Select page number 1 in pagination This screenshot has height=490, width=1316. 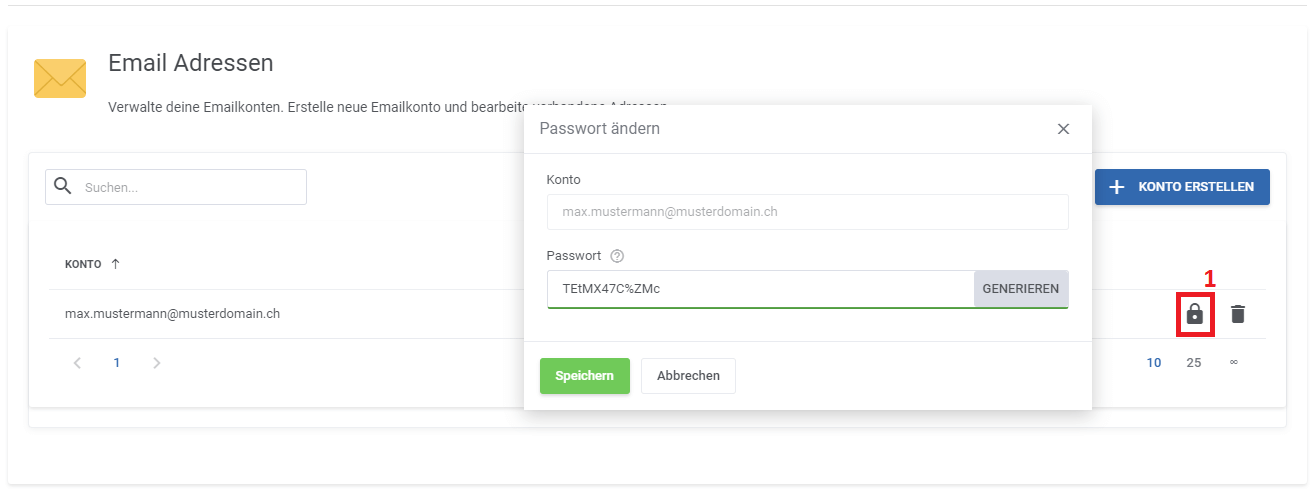click(117, 363)
